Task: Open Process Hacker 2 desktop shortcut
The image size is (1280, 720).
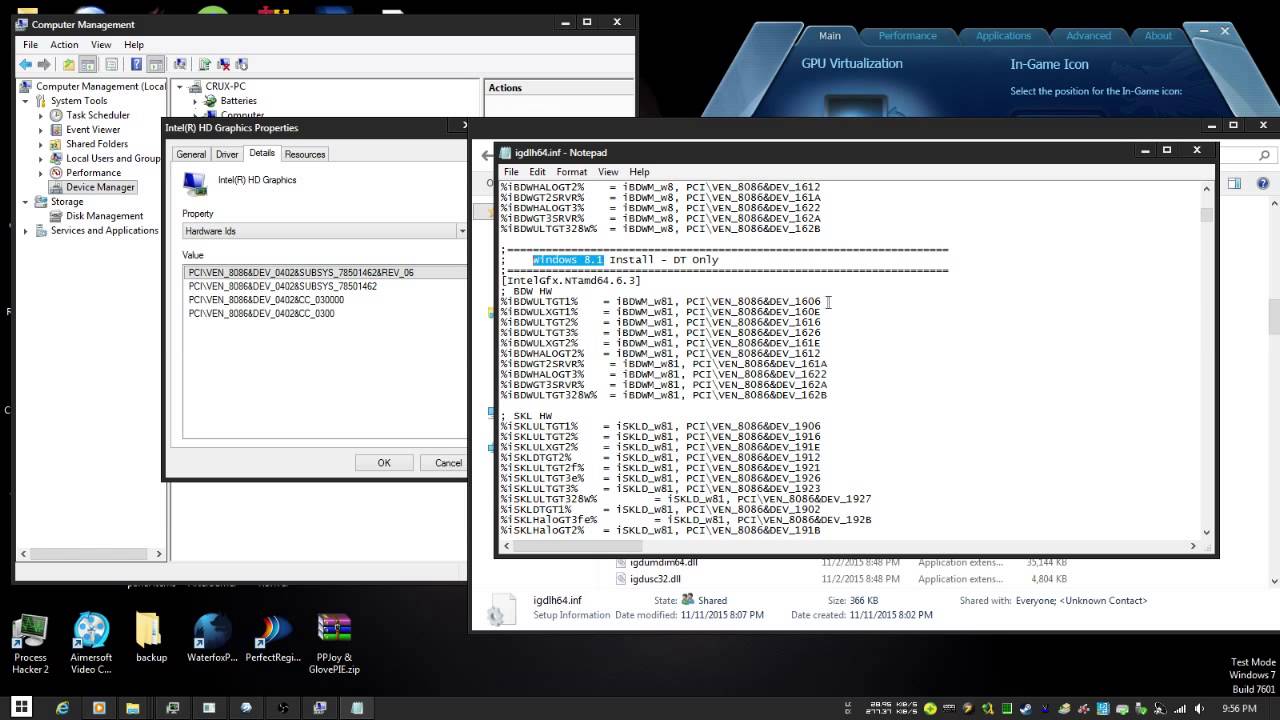Action: (30, 644)
